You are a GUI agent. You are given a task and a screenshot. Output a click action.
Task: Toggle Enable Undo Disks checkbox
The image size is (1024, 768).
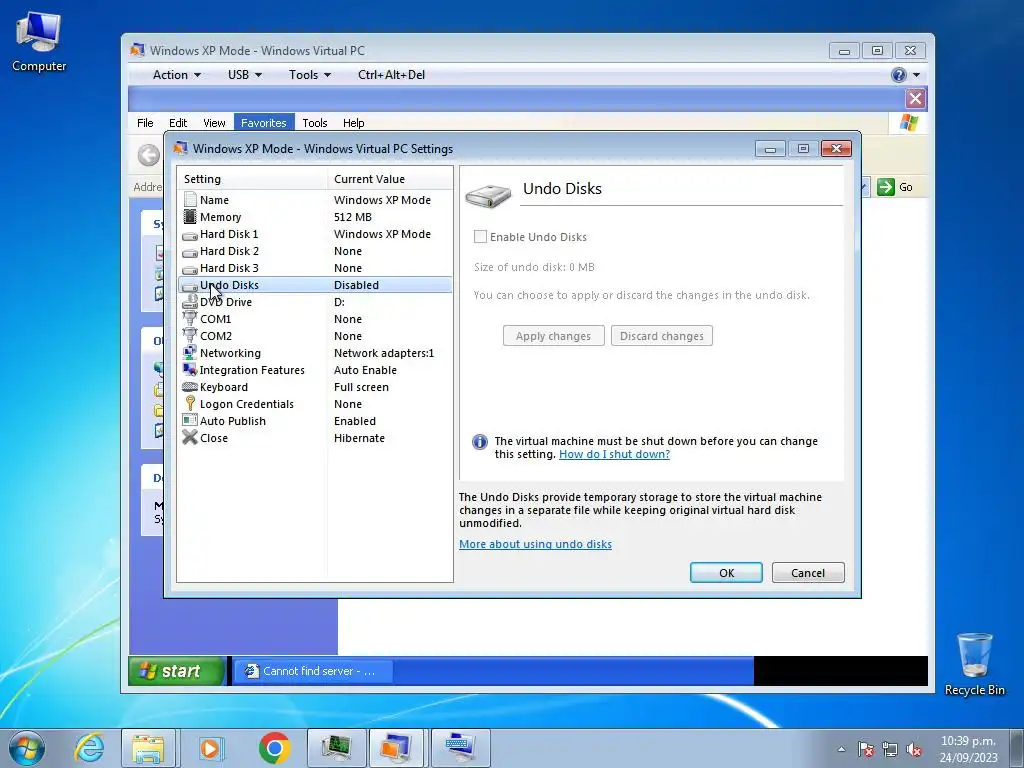coord(480,236)
